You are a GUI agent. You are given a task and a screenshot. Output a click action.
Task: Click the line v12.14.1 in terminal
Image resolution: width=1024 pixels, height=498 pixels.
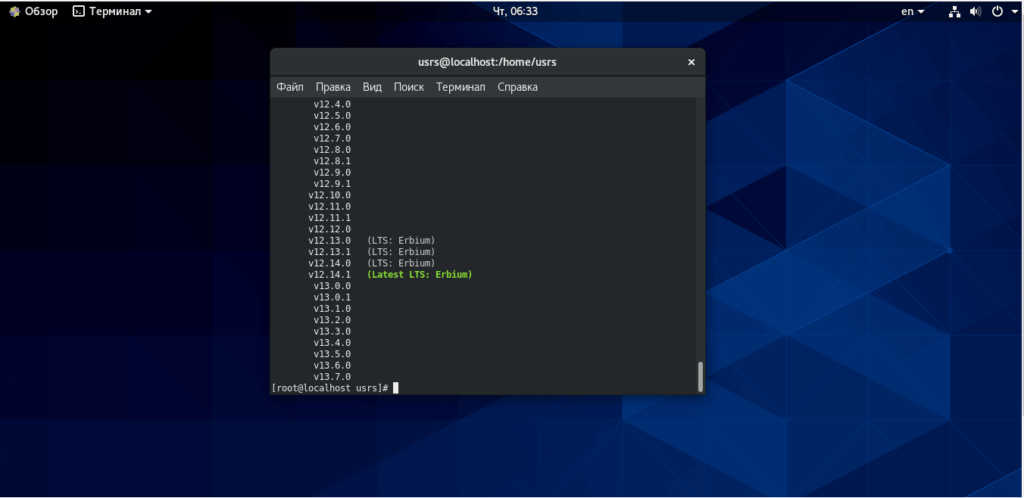(x=330, y=275)
